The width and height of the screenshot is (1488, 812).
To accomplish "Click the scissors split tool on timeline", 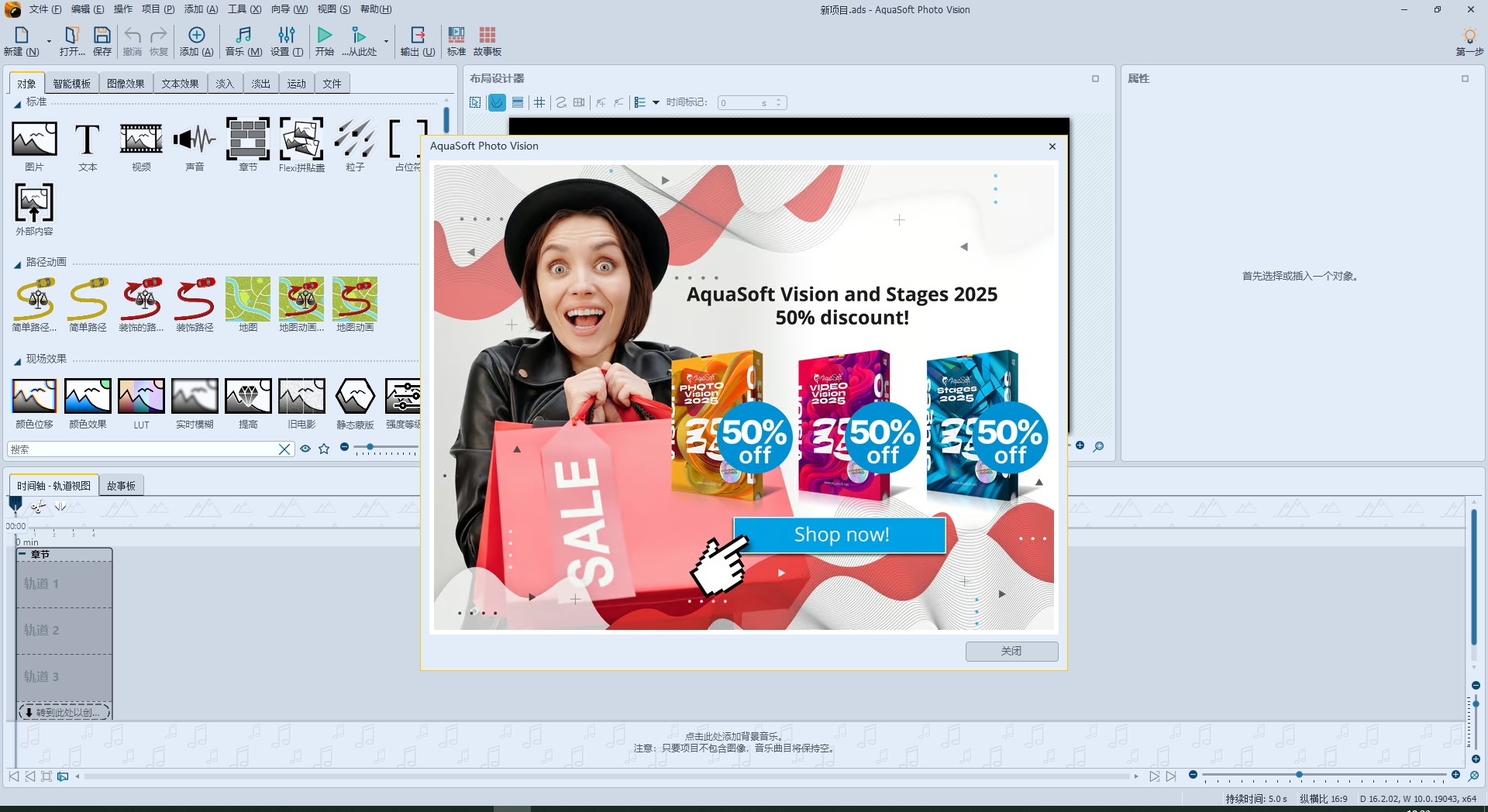I will pyautogui.click(x=38, y=507).
